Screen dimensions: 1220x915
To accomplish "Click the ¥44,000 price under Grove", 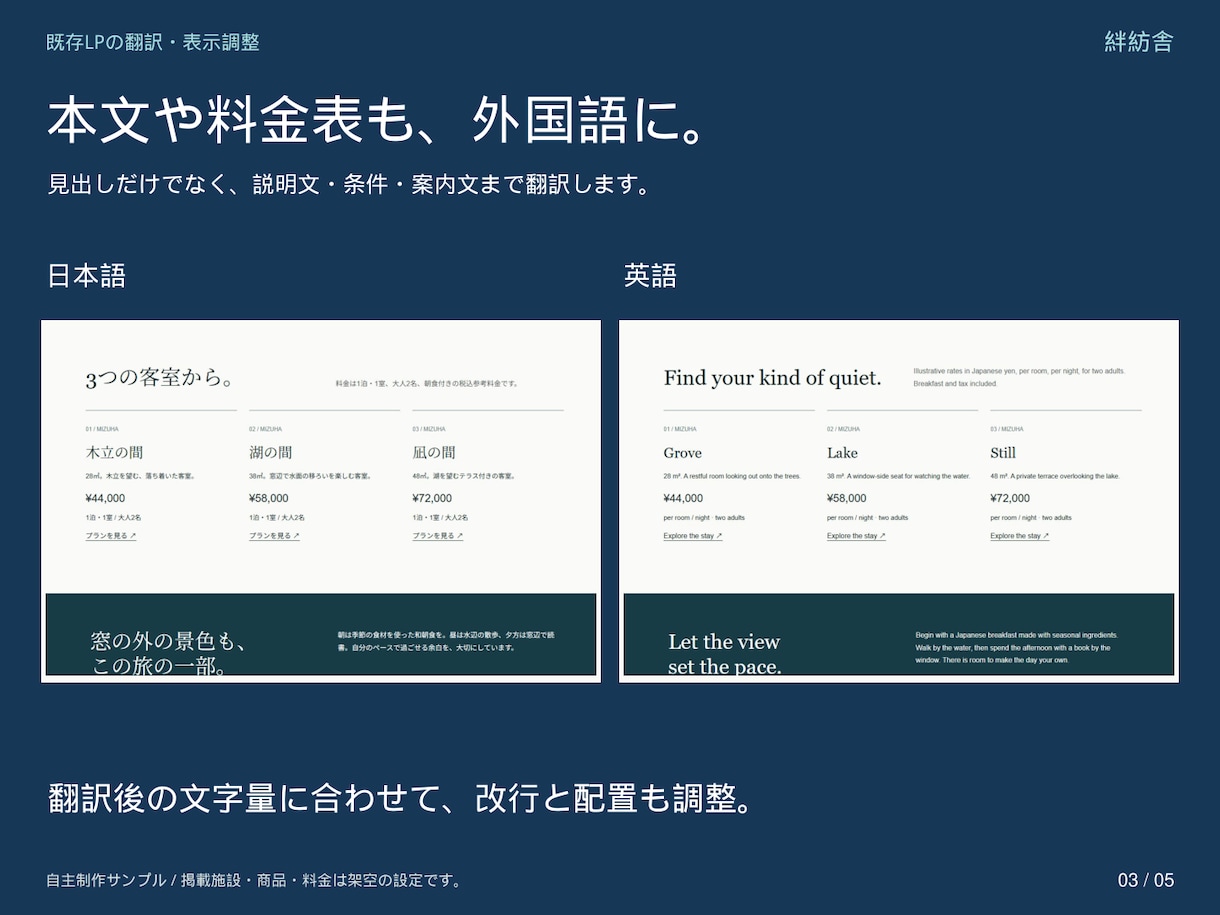I will [683, 498].
